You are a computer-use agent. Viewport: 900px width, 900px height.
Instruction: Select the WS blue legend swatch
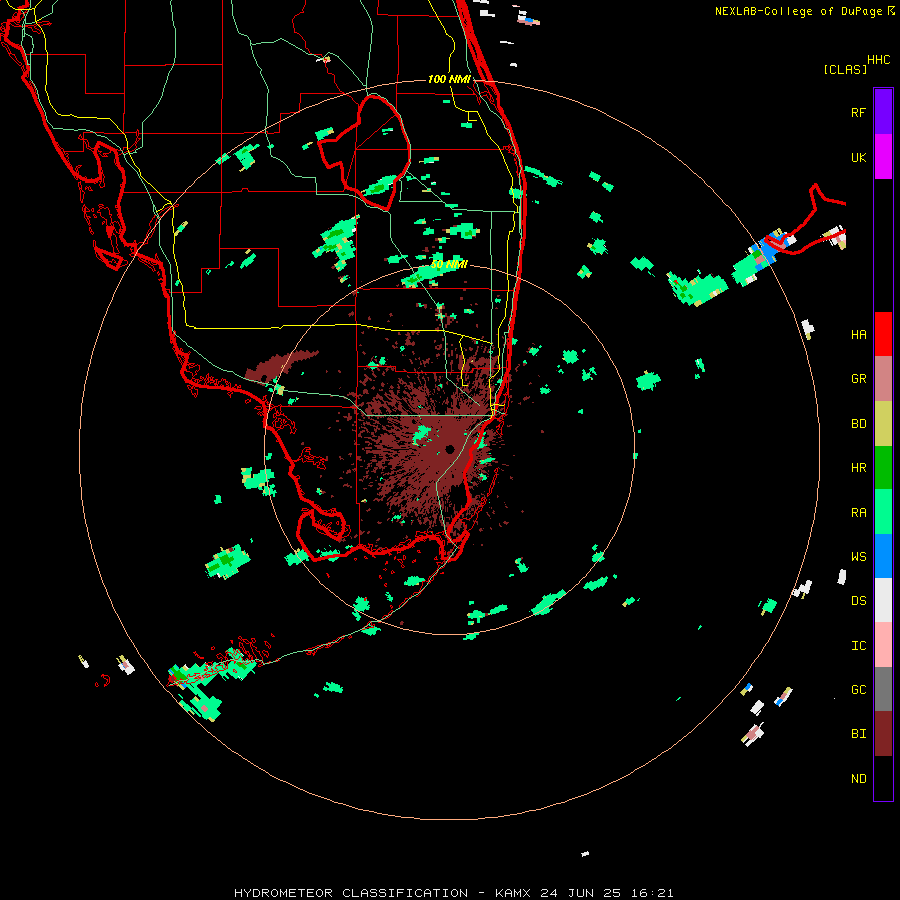click(883, 556)
